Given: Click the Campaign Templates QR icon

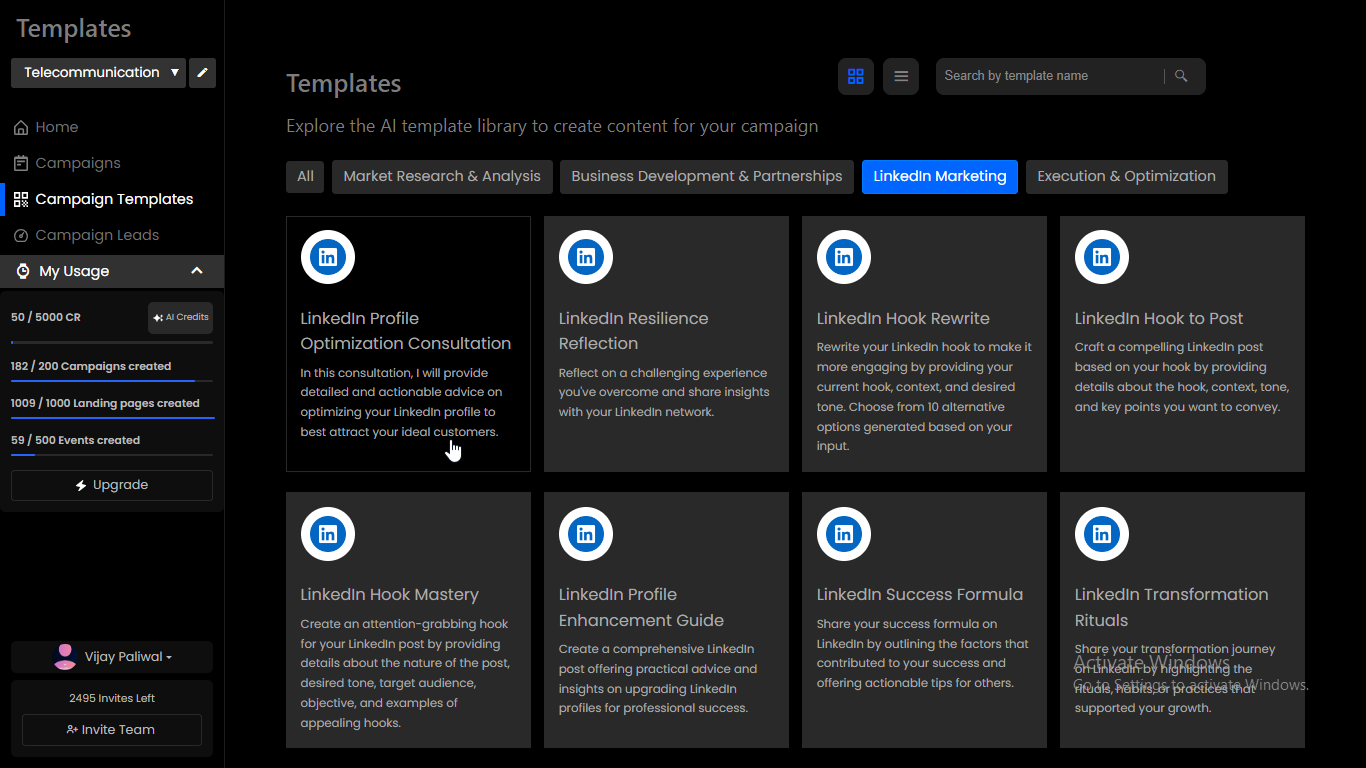Looking at the screenshot, I should click(x=21, y=199).
